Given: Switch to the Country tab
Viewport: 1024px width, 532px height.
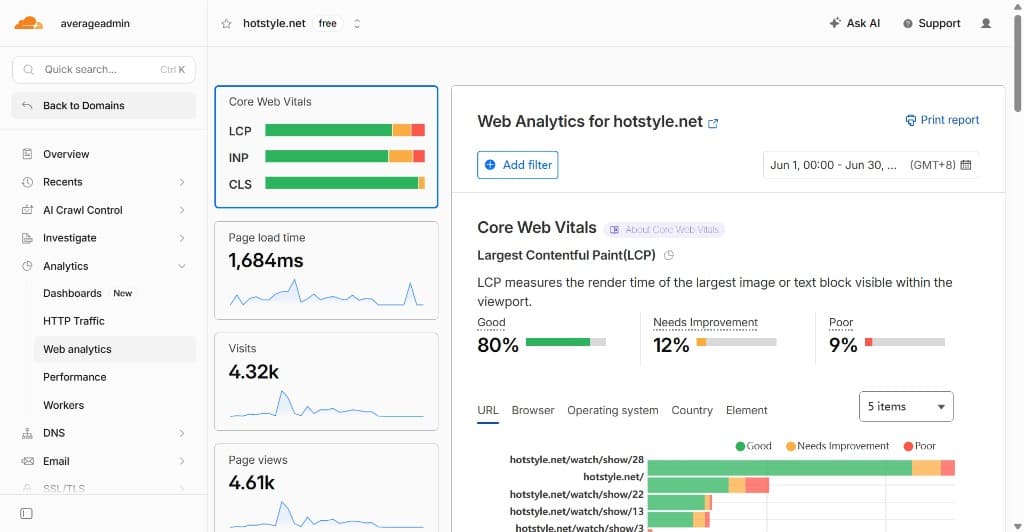Looking at the screenshot, I should (692, 411).
